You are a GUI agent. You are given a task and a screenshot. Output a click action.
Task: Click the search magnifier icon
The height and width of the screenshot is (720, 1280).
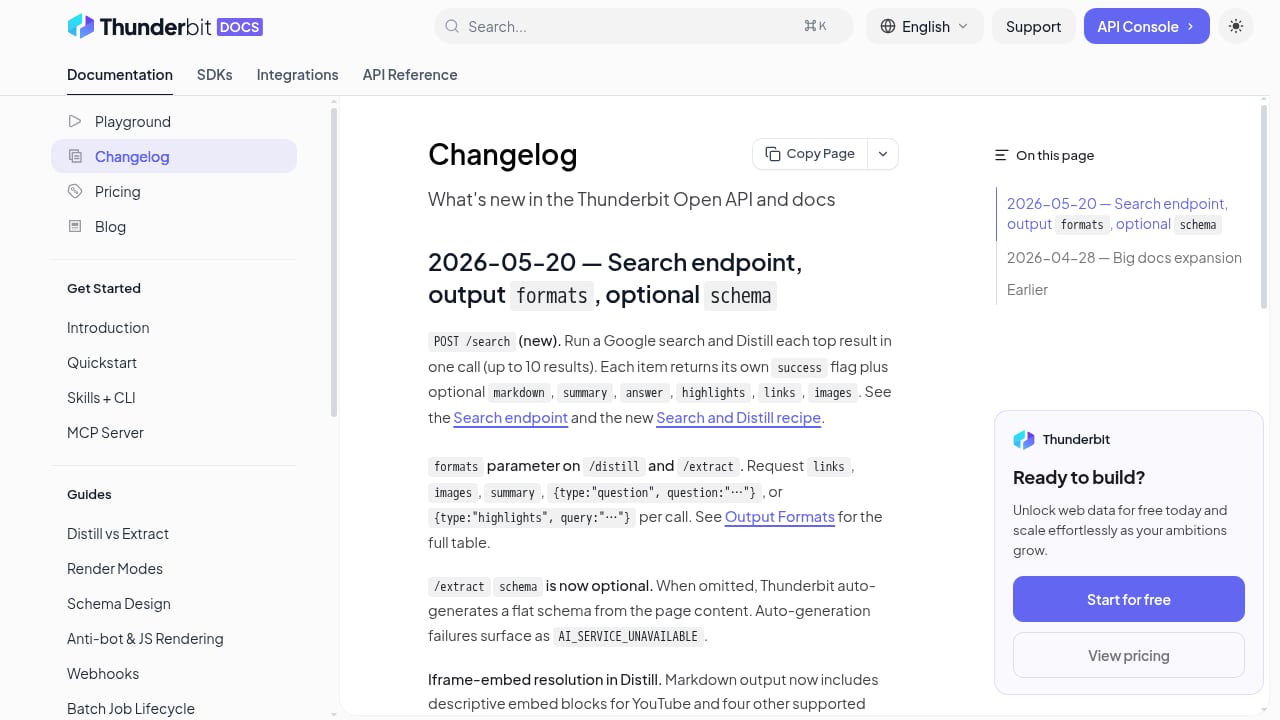click(x=452, y=26)
